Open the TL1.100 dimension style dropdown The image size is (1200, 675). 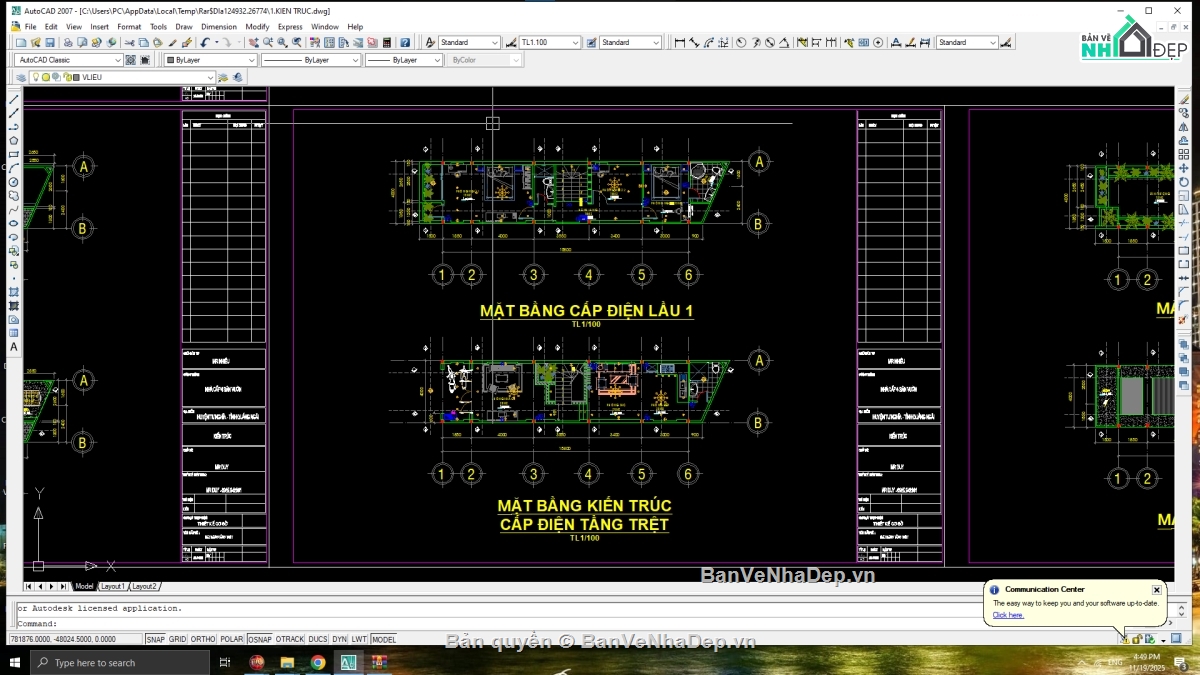(x=550, y=42)
